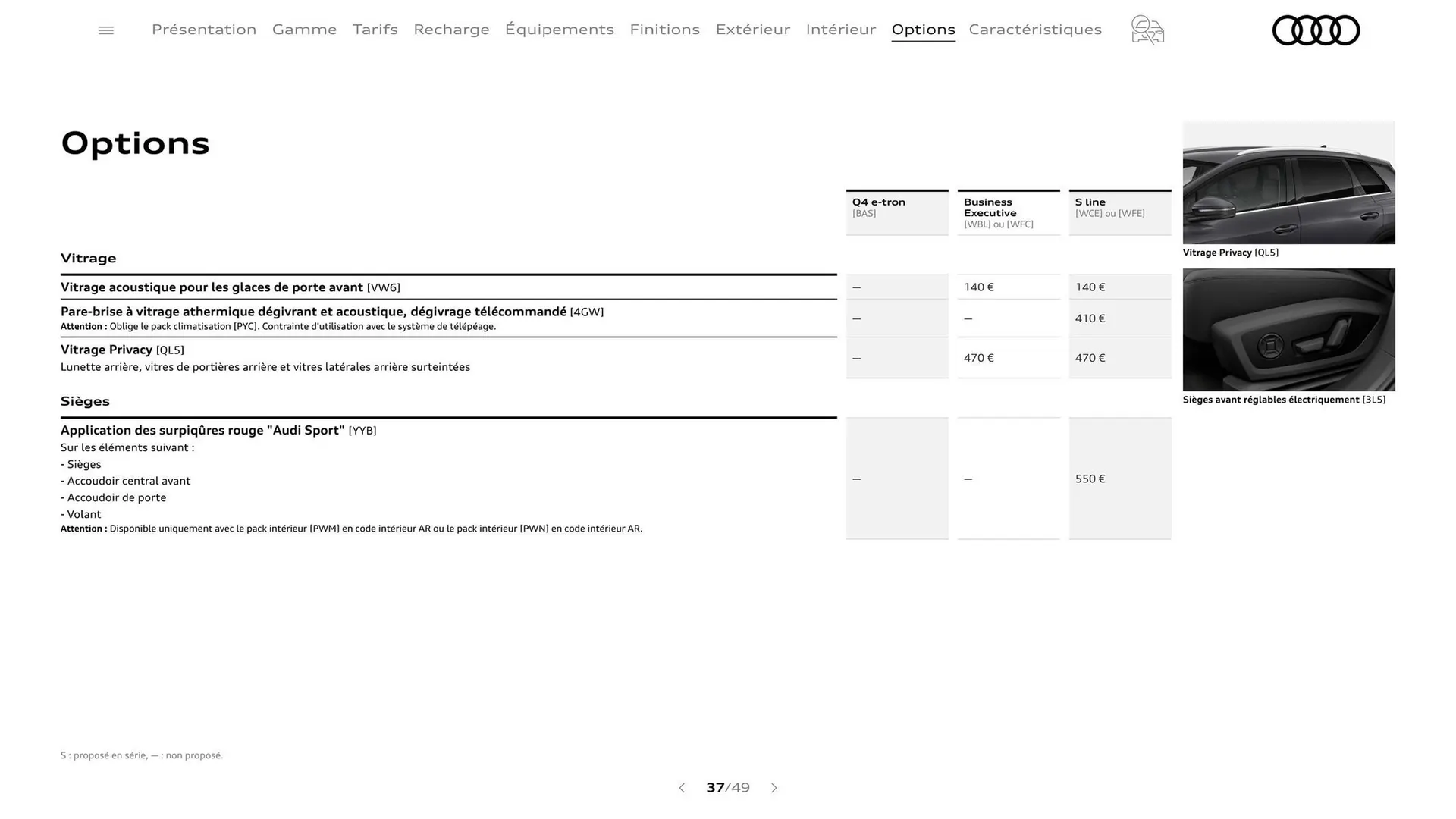Select Gamme in the navigation bar

(x=304, y=30)
